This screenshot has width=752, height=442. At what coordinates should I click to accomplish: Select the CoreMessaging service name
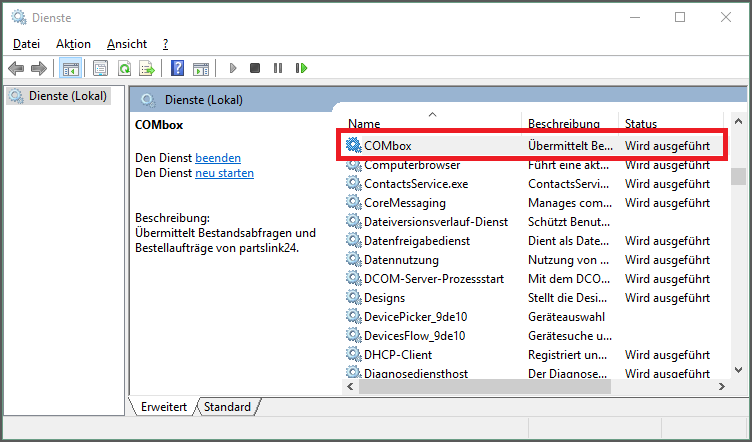click(x=405, y=203)
